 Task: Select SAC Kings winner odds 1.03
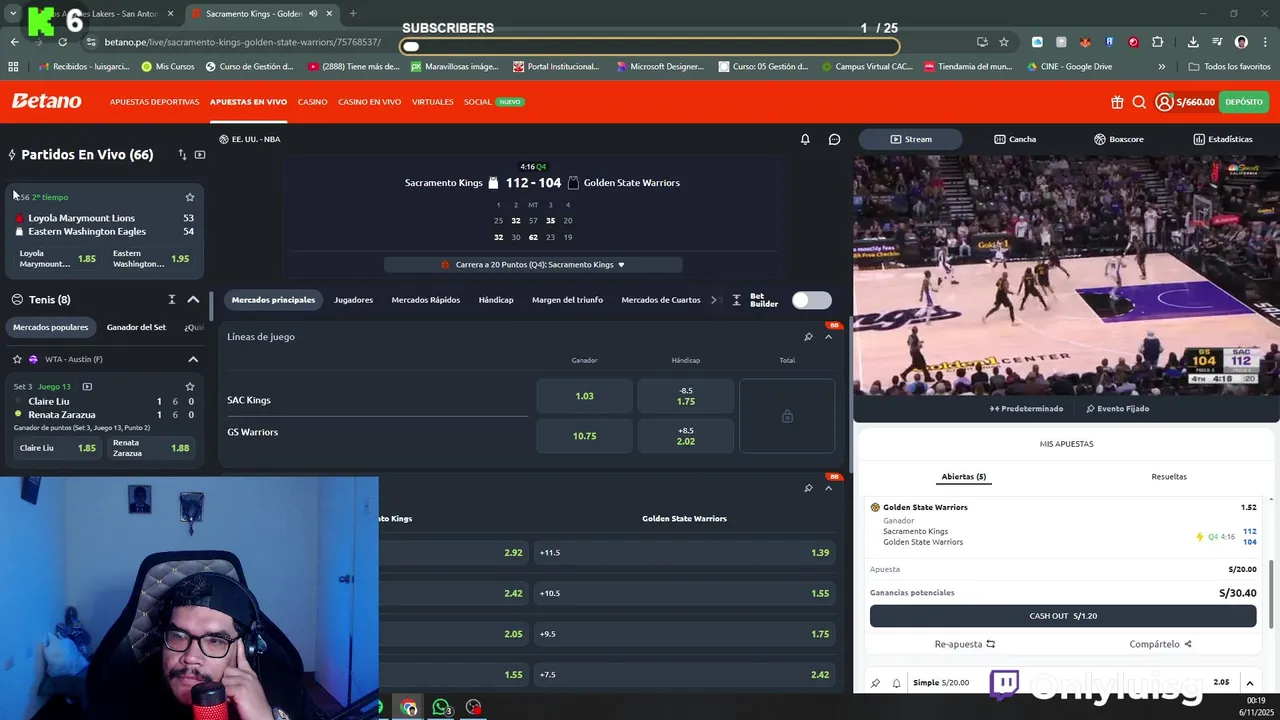coord(584,396)
